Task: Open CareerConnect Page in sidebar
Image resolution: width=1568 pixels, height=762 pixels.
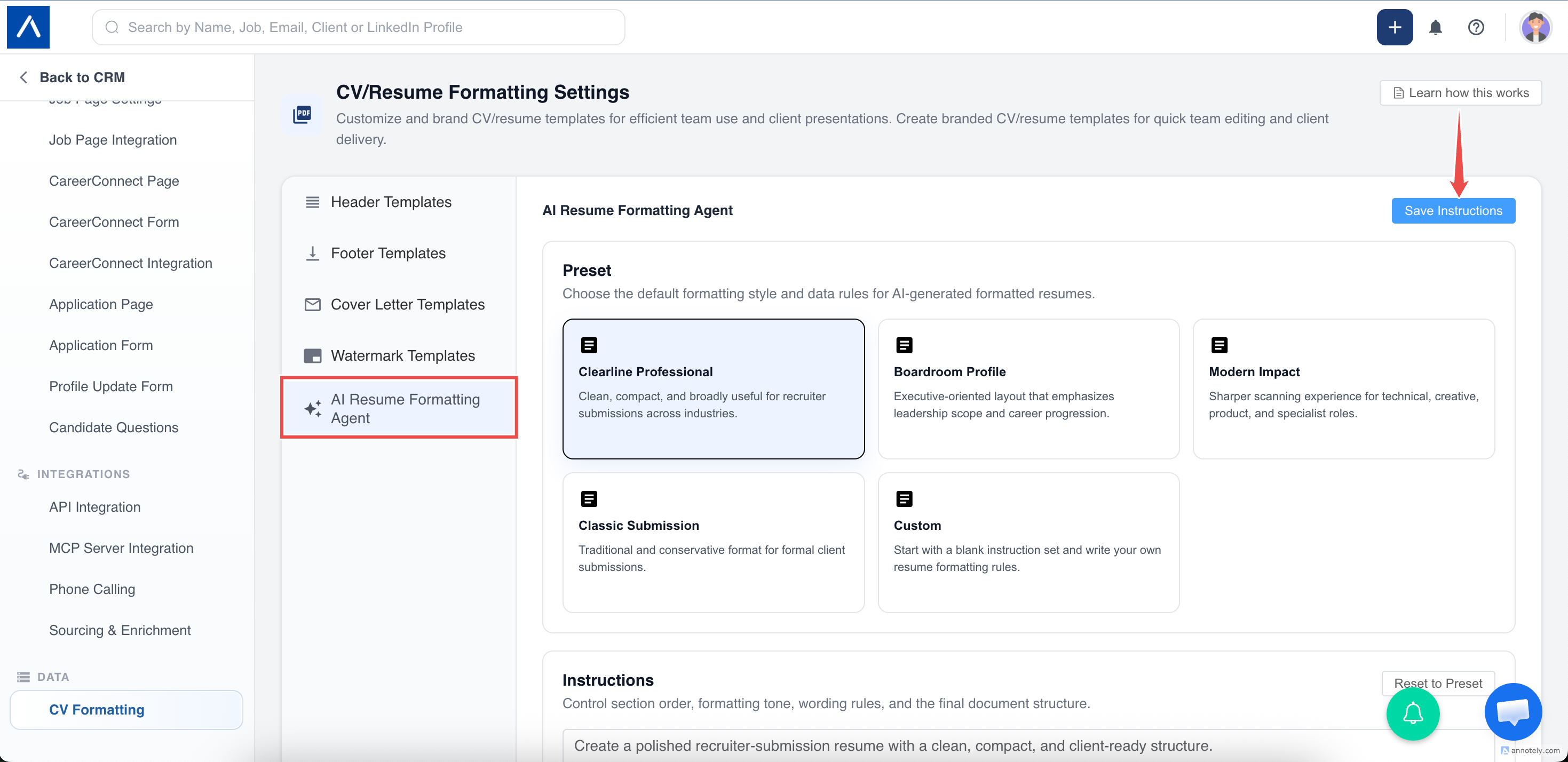Action: point(114,181)
